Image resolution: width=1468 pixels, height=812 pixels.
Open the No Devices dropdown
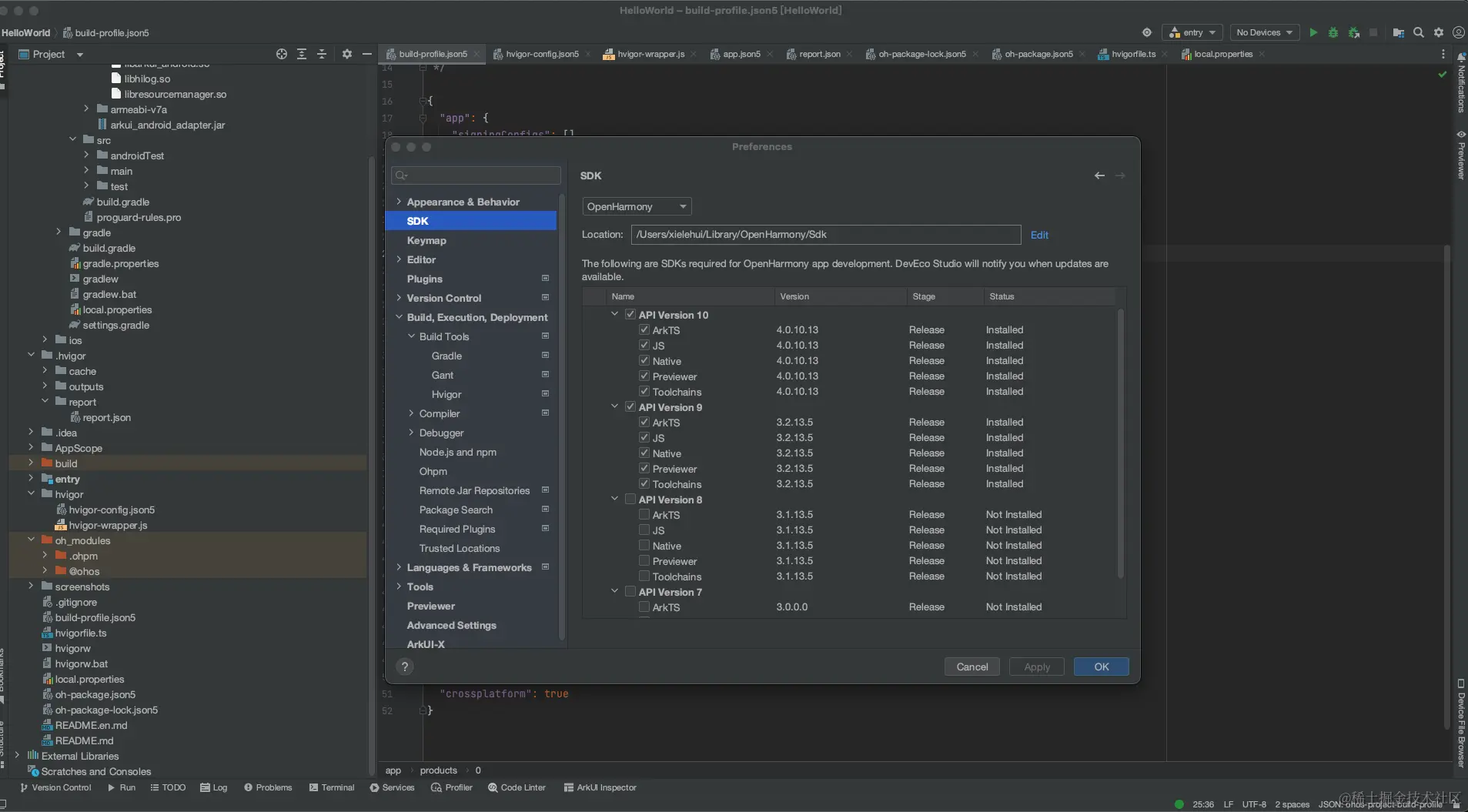1264,32
